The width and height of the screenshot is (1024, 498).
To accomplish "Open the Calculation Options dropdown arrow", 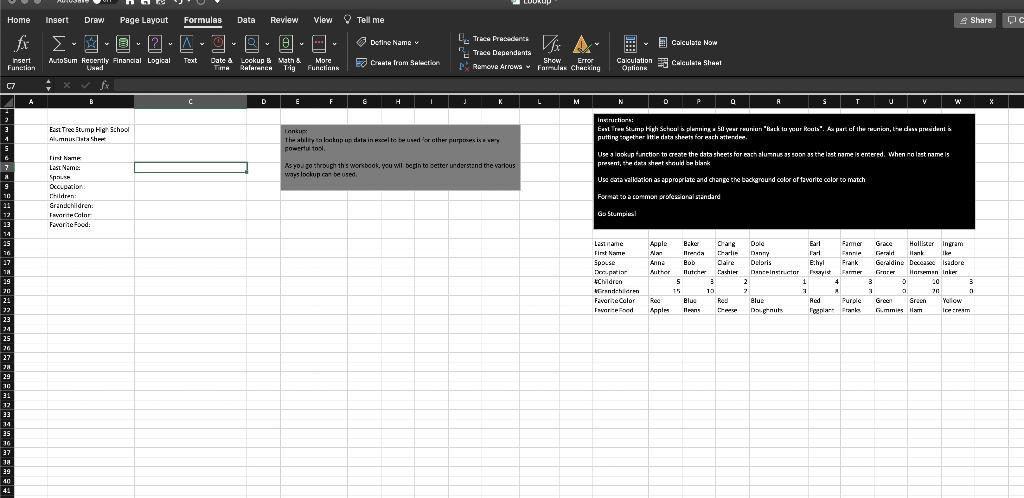I will (x=645, y=44).
